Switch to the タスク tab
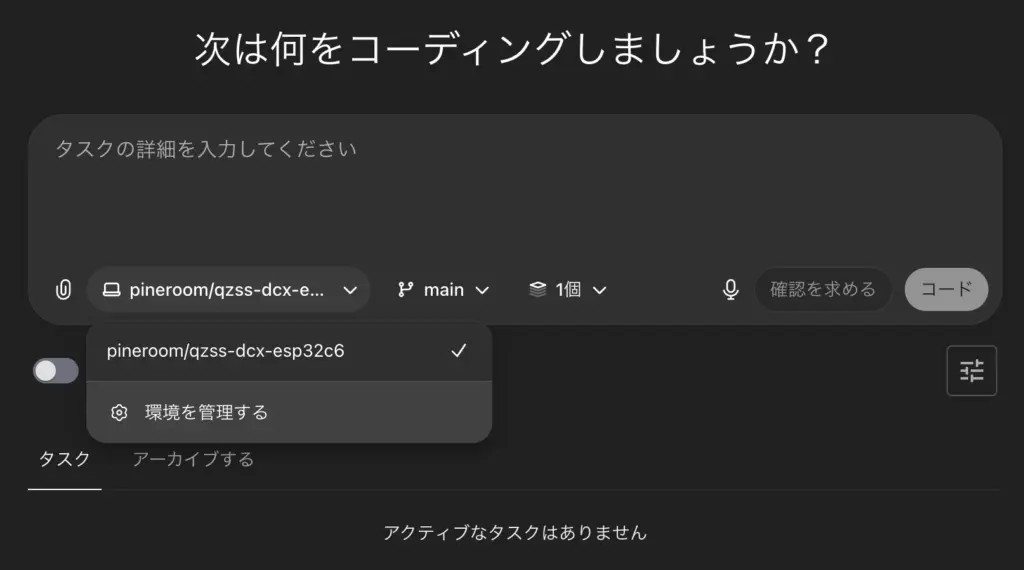Viewport: 1024px width, 570px height. (x=64, y=459)
